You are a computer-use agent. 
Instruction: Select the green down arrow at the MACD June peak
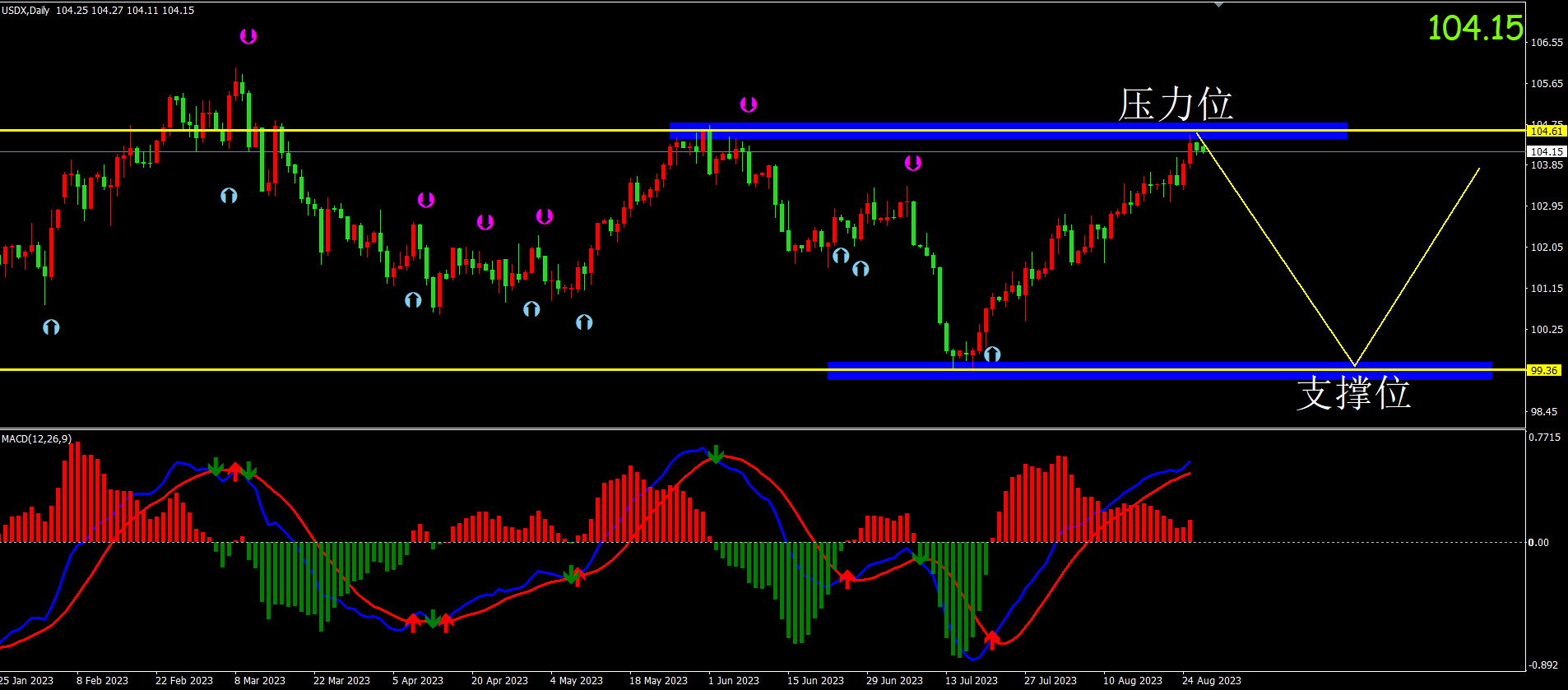[x=717, y=454]
